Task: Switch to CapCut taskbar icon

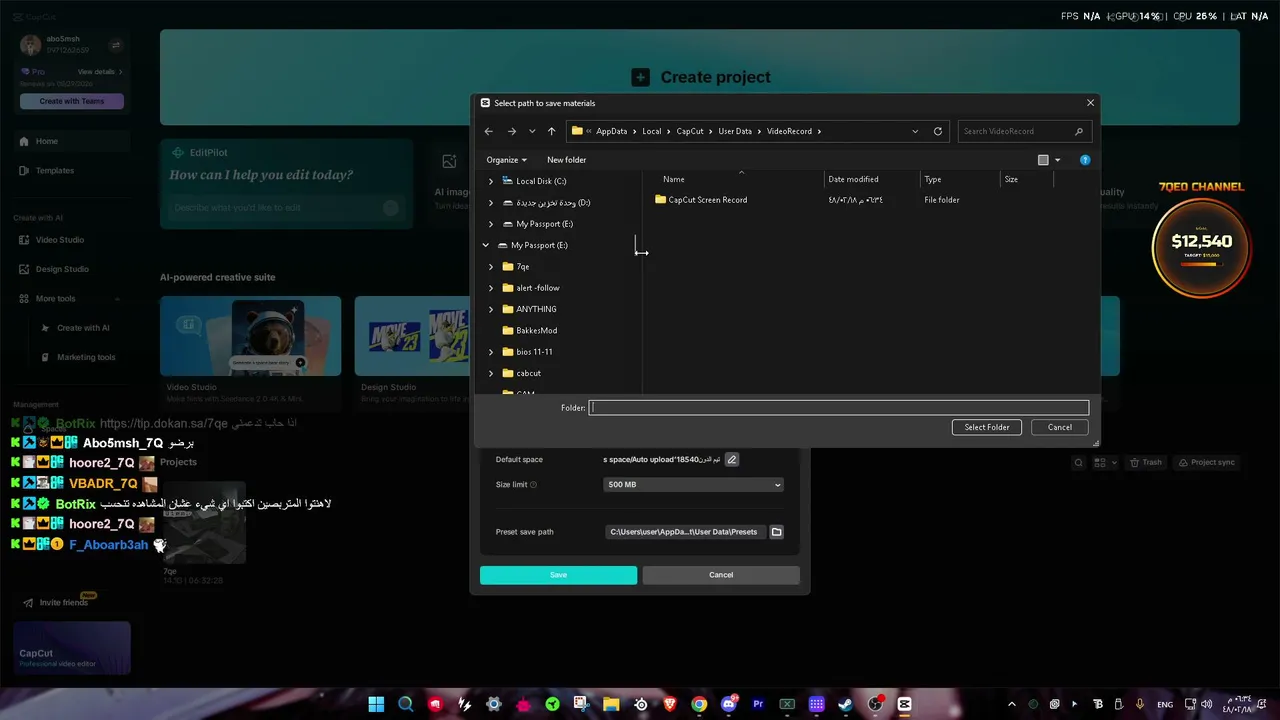Action: (905, 704)
